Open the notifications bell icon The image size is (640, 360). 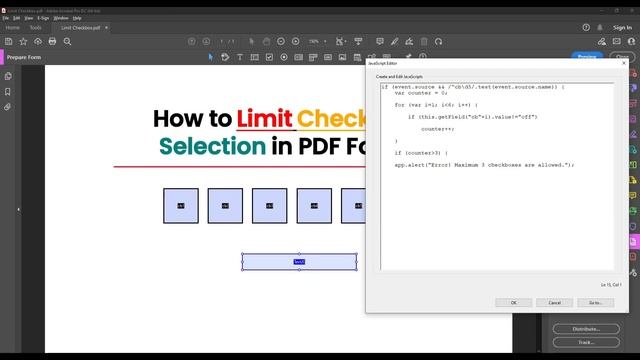pyautogui.click(x=600, y=27)
